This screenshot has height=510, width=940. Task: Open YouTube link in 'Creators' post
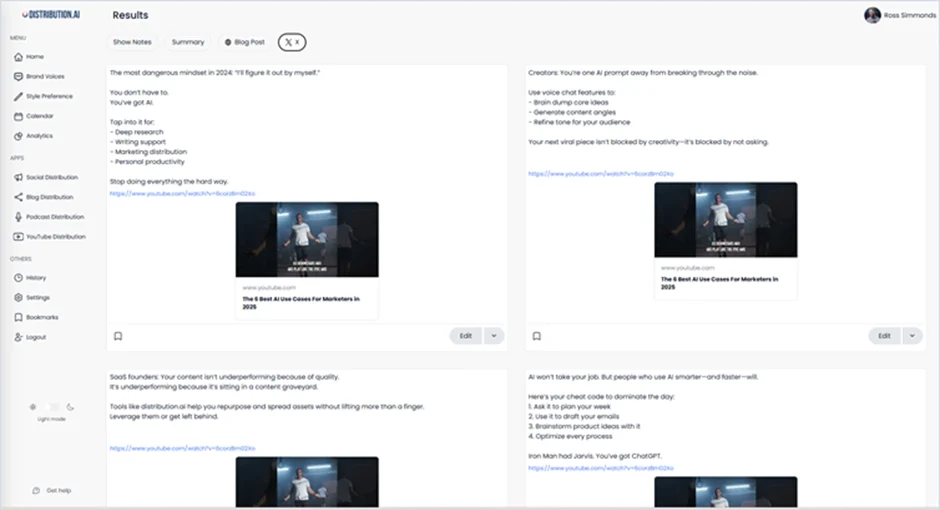click(x=601, y=174)
